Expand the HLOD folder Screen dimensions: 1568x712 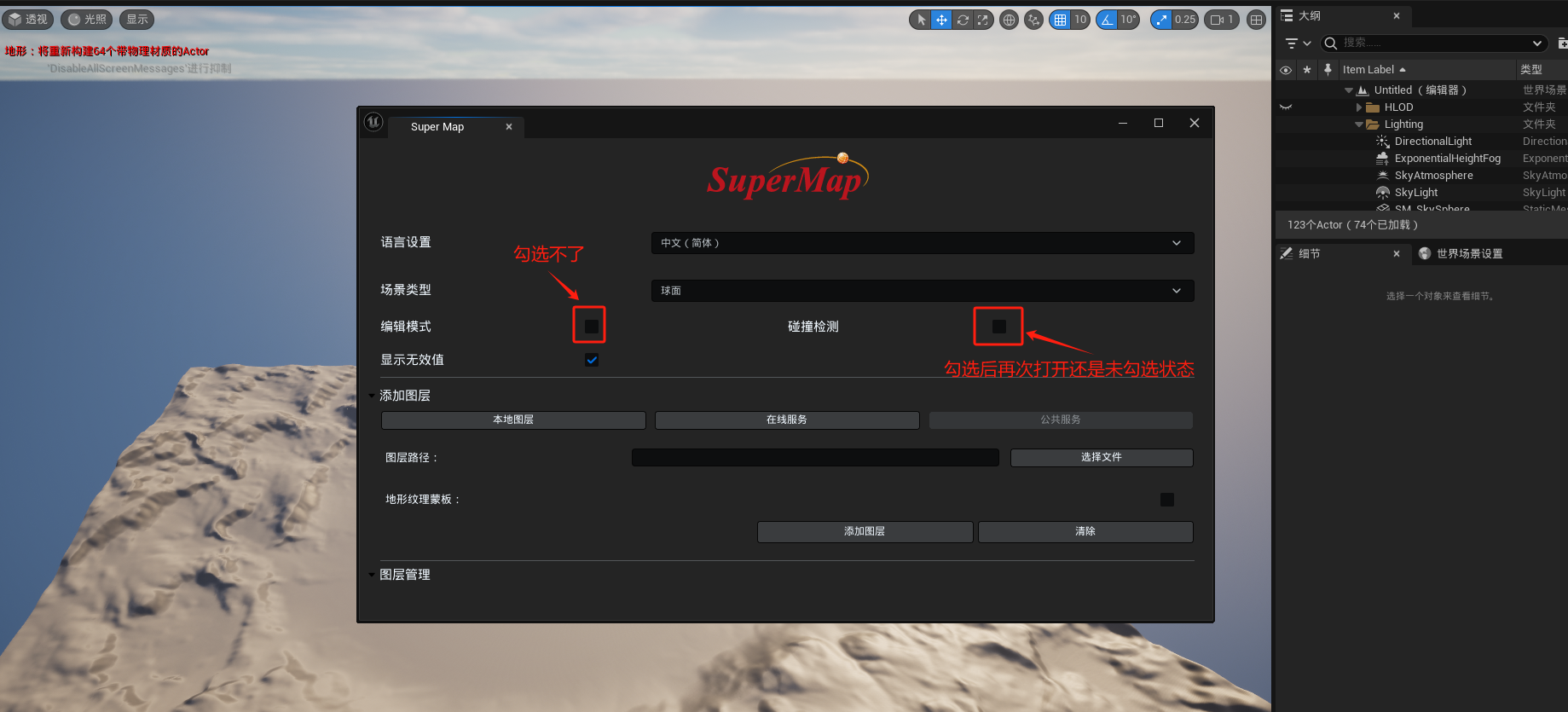click(x=1359, y=107)
